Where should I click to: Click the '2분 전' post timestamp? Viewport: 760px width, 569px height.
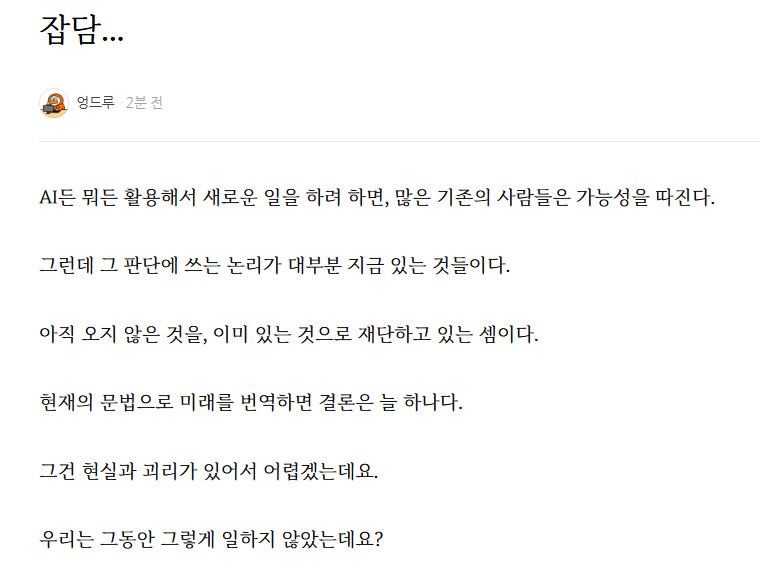144,103
